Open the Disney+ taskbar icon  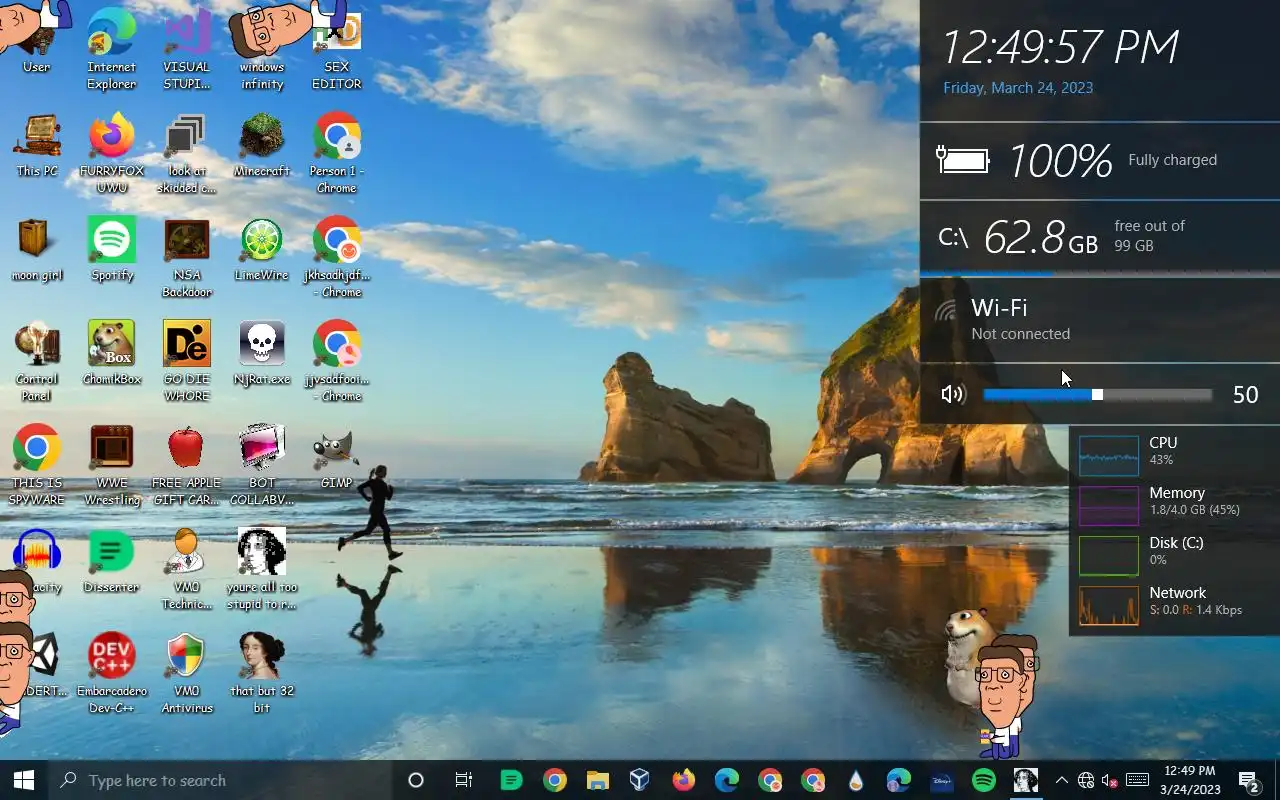(x=941, y=780)
